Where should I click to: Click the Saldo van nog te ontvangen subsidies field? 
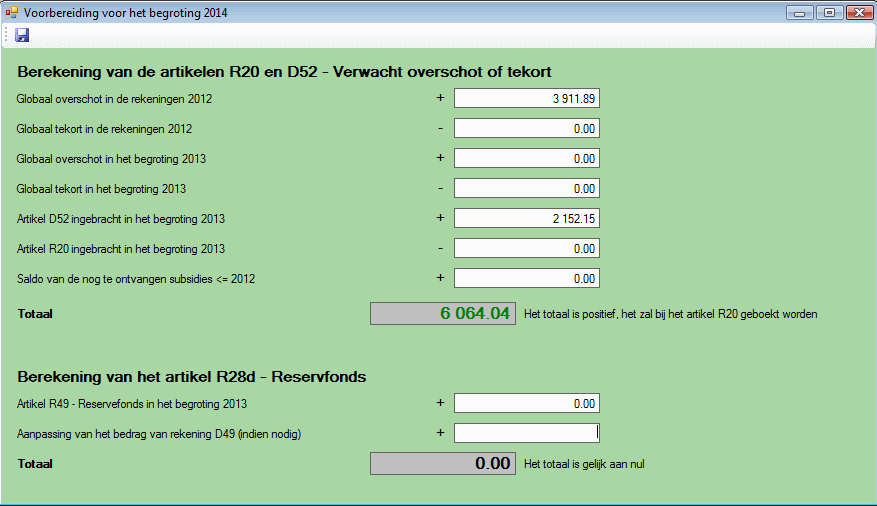[527, 278]
